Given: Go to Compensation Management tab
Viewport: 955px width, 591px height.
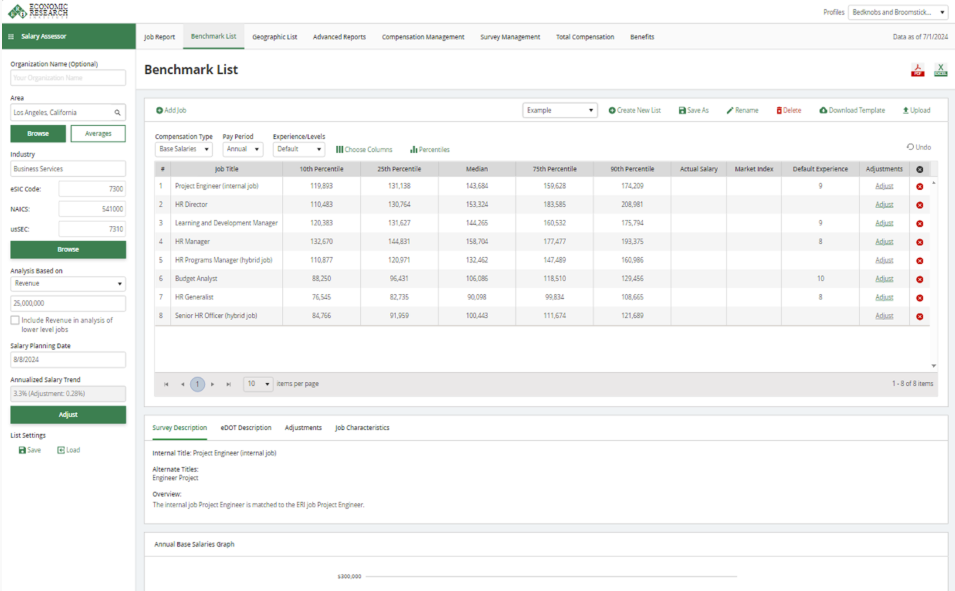Looking at the screenshot, I should point(423,37).
